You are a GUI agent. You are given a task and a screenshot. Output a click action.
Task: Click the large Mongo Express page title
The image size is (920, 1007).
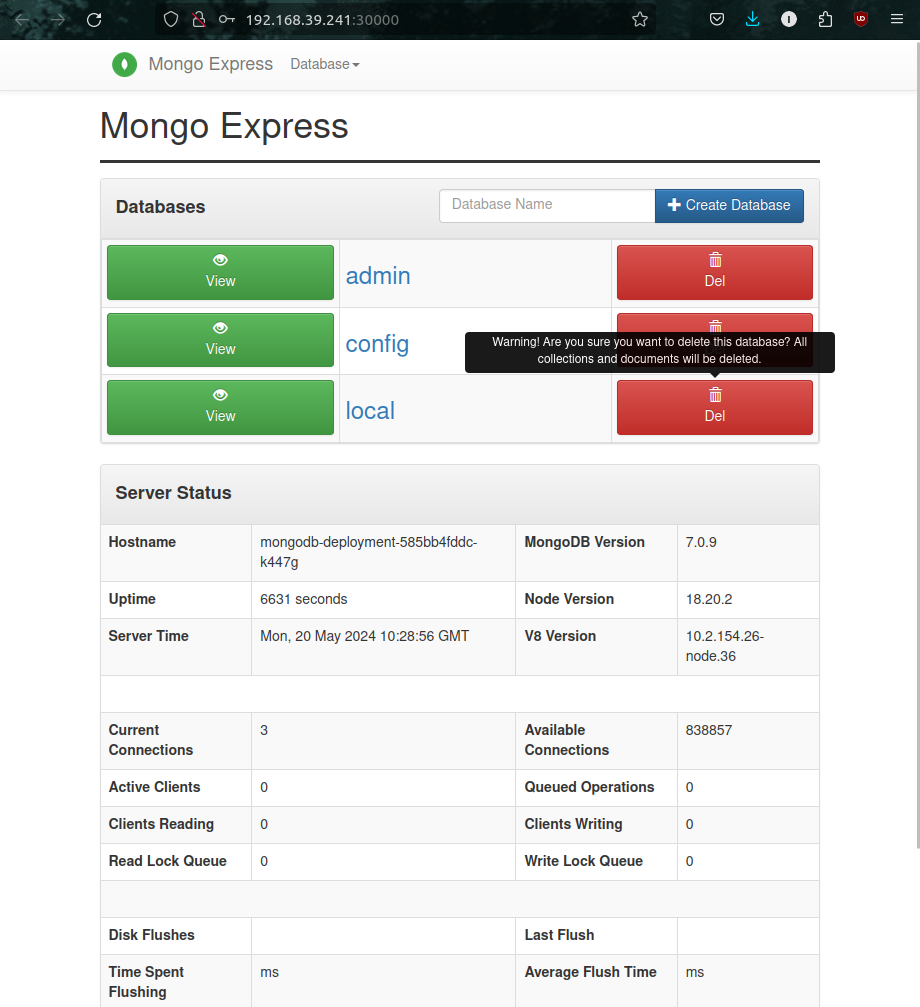pos(224,126)
